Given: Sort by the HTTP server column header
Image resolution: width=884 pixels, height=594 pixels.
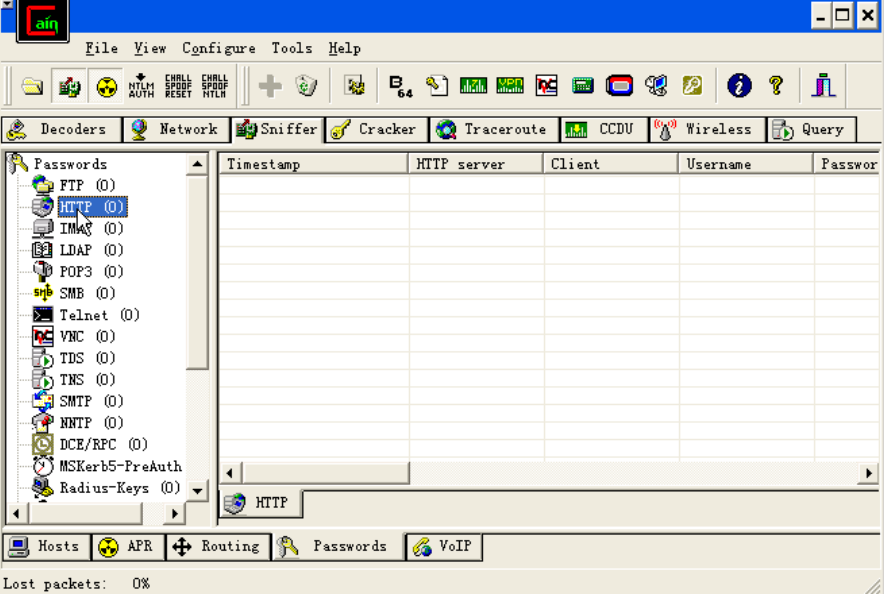Looking at the screenshot, I should pos(476,164).
